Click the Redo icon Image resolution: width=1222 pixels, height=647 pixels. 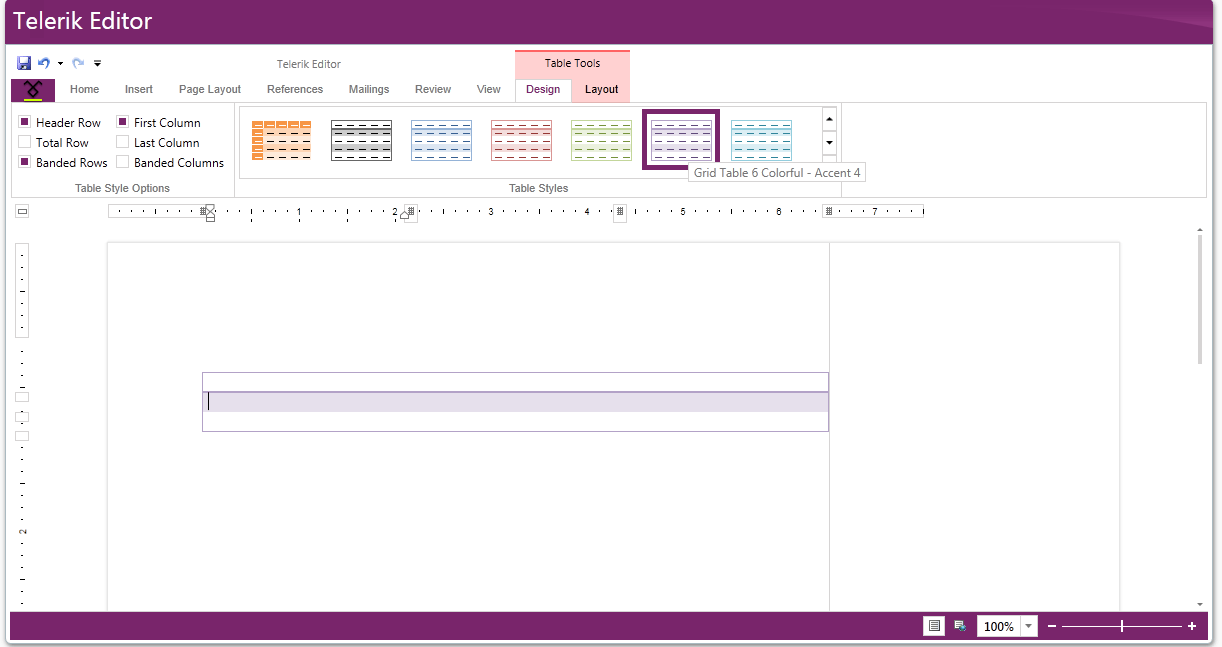click(78, 62)
